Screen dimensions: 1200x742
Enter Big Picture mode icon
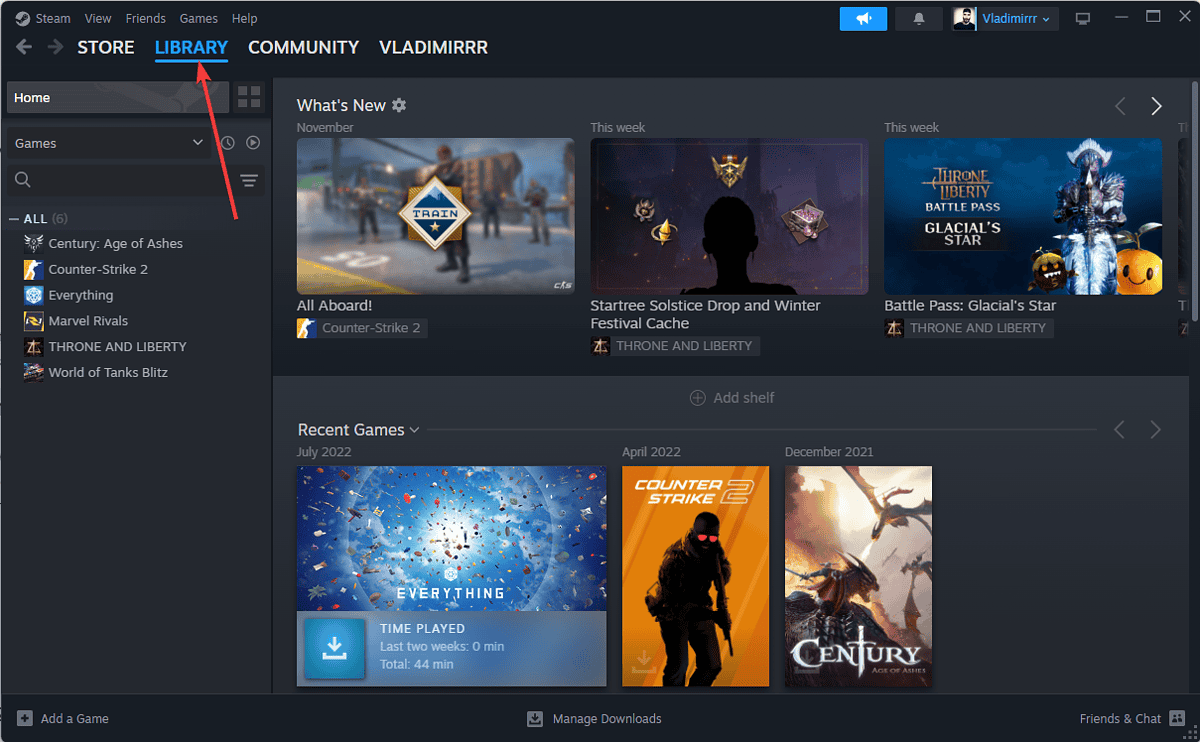click(x=1082, y=19)
